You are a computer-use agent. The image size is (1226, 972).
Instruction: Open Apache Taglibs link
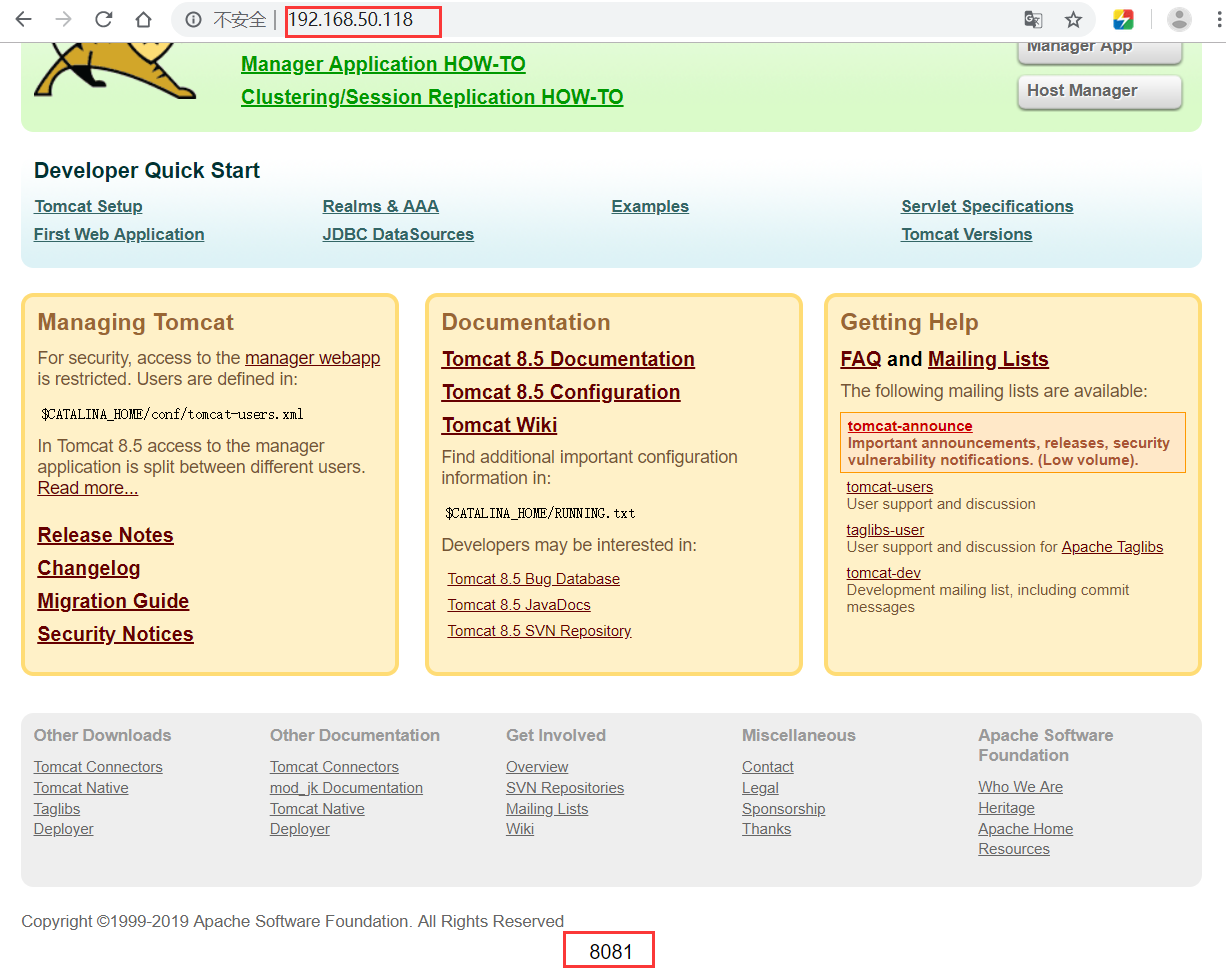point(1112,547)
